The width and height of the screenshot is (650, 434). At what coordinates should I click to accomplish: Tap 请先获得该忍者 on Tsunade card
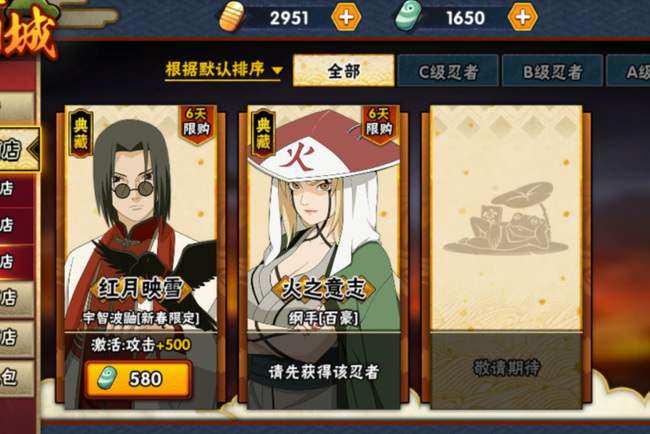[x=324, y=372]
